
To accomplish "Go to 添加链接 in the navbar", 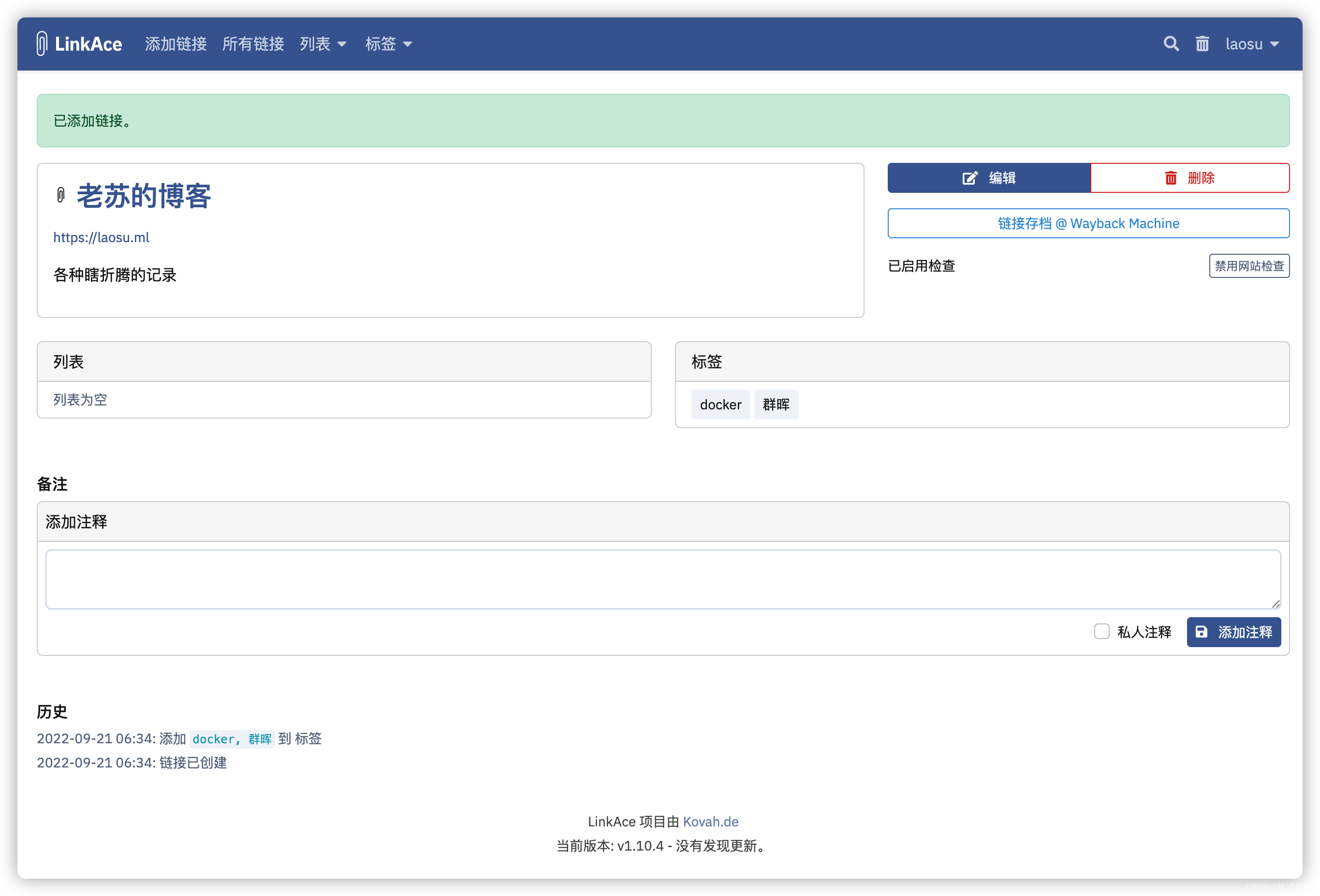I will point(176,43).
